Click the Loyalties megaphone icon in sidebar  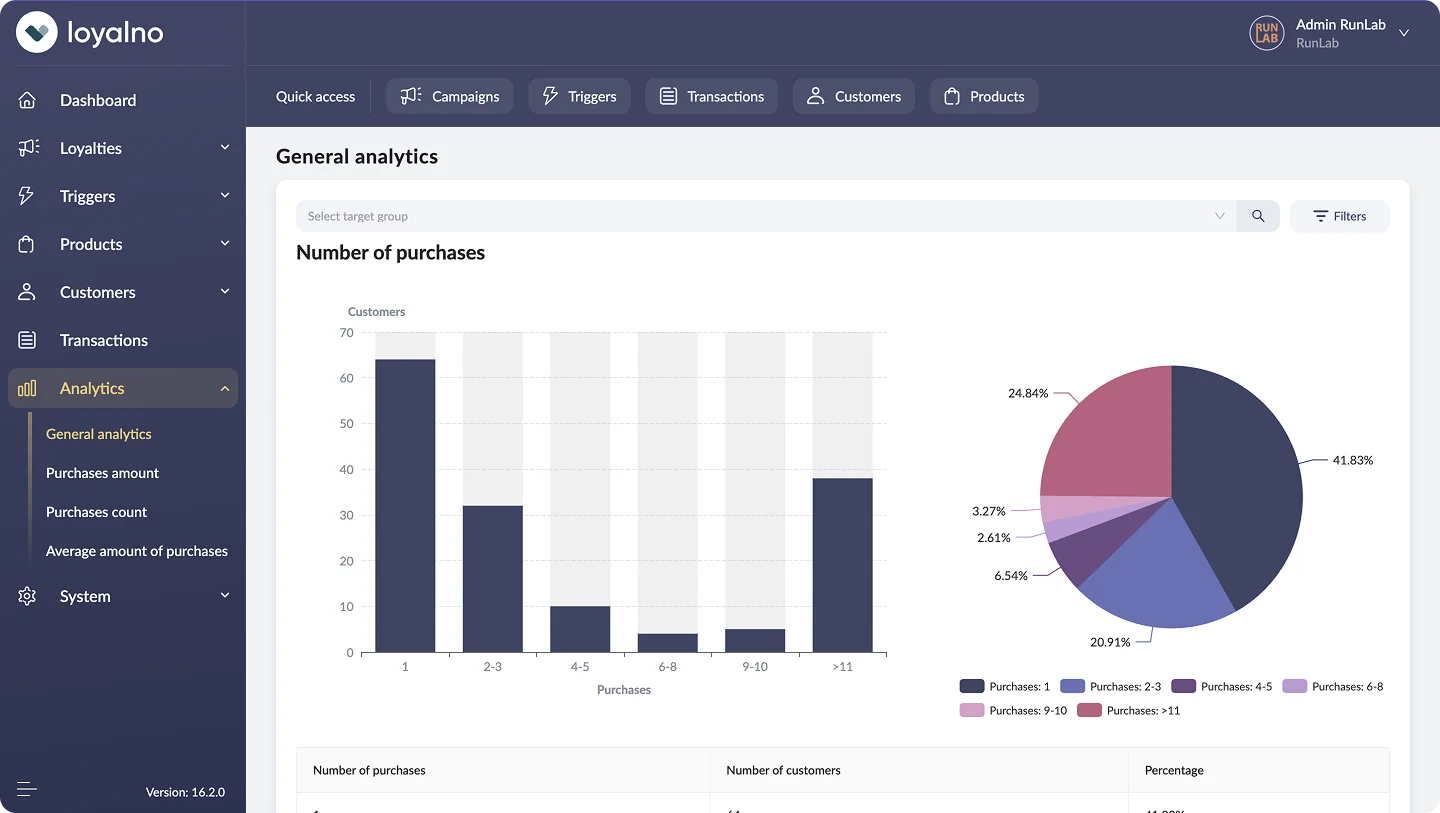coord(28,148)
